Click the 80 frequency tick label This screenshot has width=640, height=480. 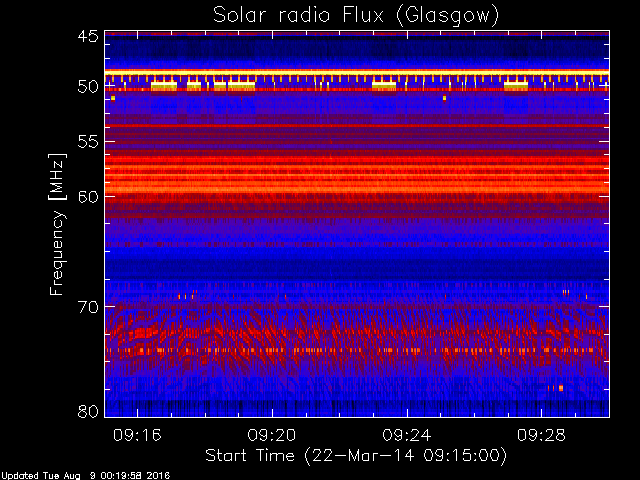click(88, 411)
